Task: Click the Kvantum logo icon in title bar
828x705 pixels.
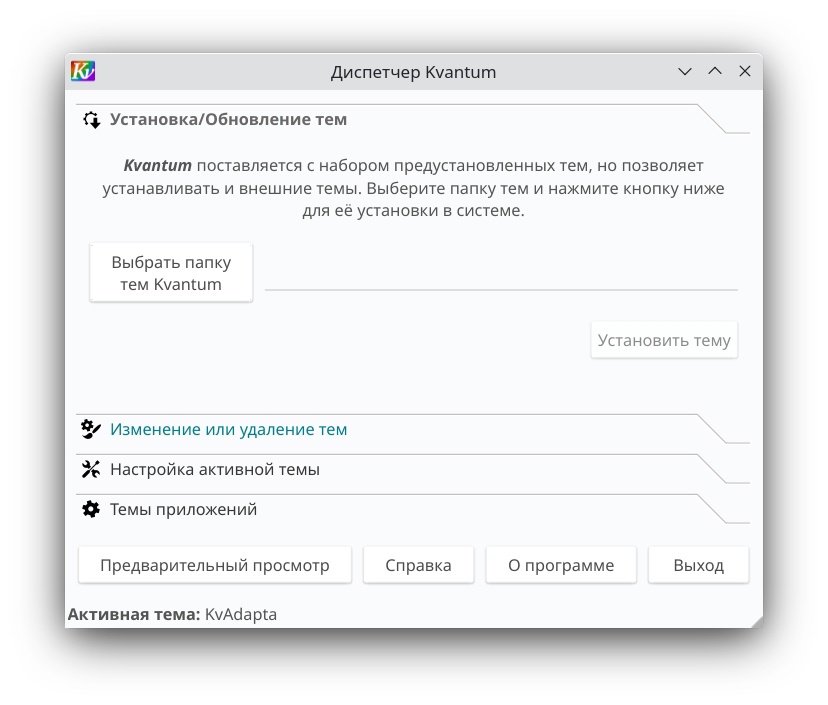Action: (83, 71)
